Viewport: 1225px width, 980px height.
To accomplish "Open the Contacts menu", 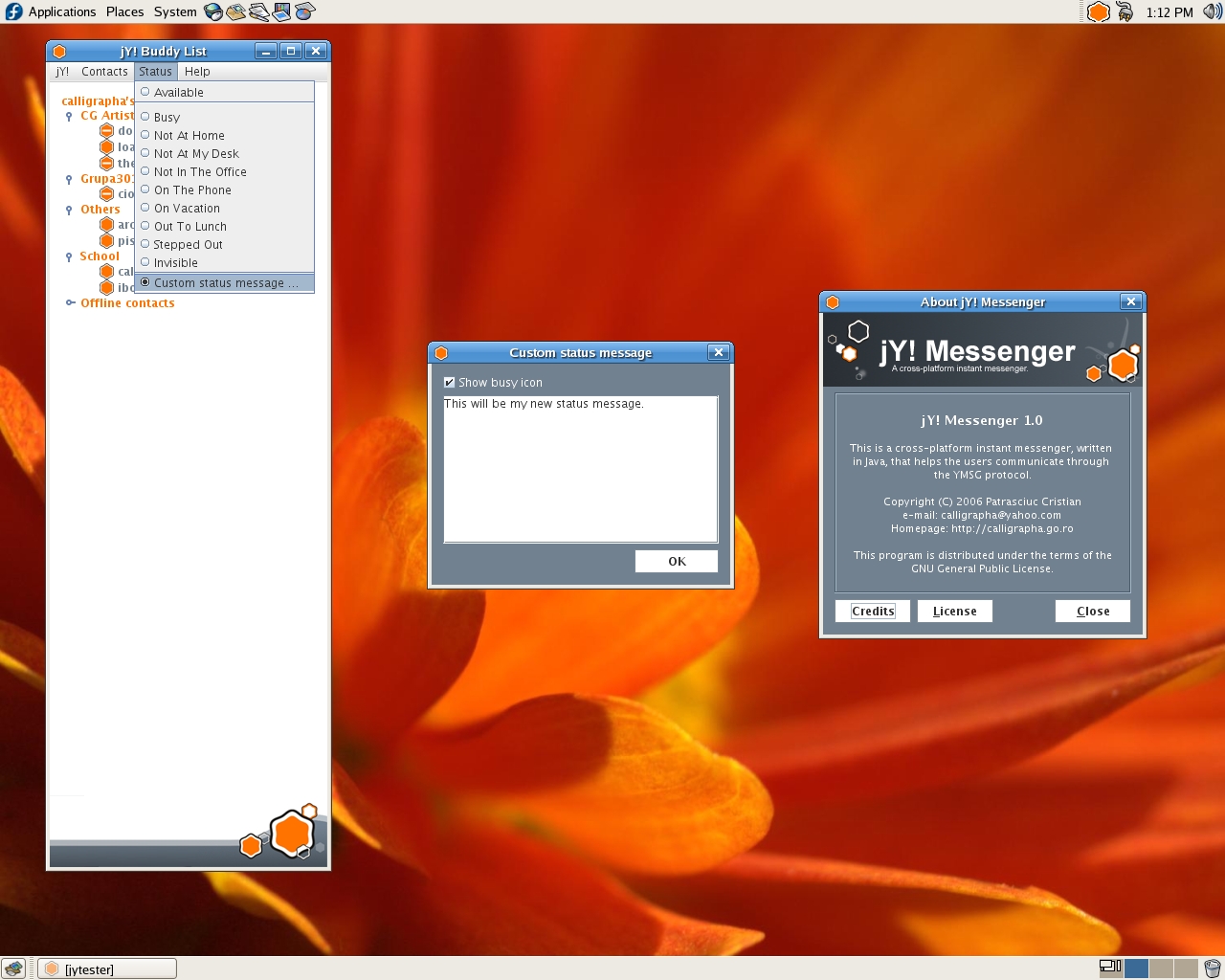I will (x=104, y=71).
